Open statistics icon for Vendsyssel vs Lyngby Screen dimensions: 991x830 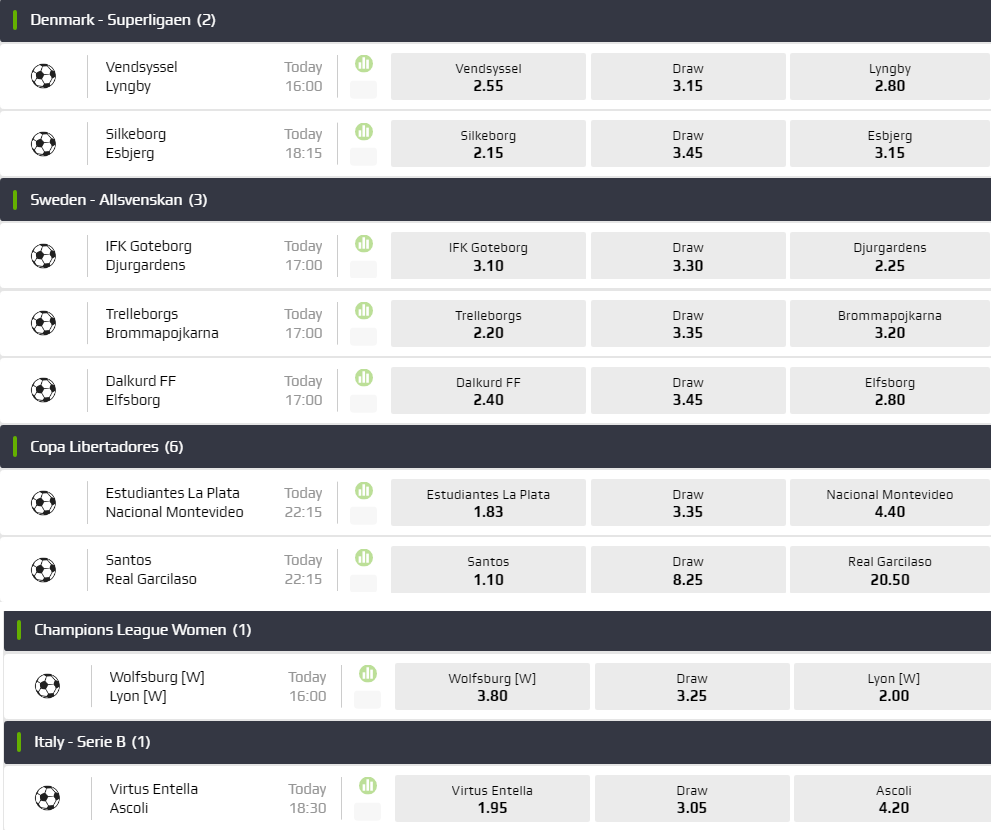(364, 64)
